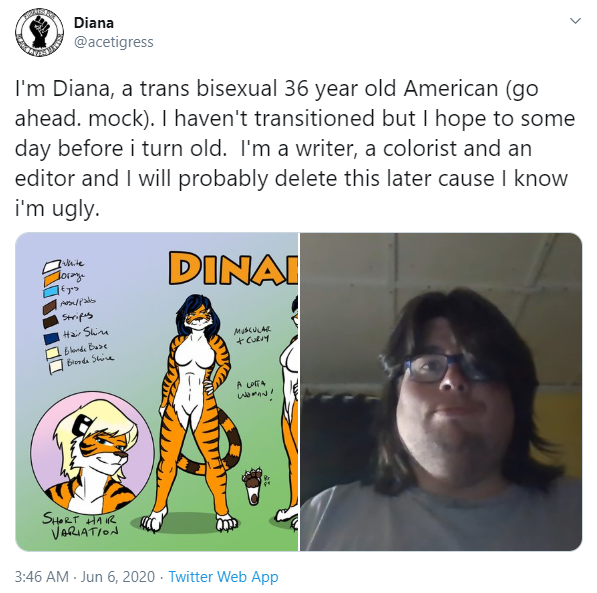Pick the Blonde Base swatch
This screenshot has width=597, height=593.
click(53, 353)
